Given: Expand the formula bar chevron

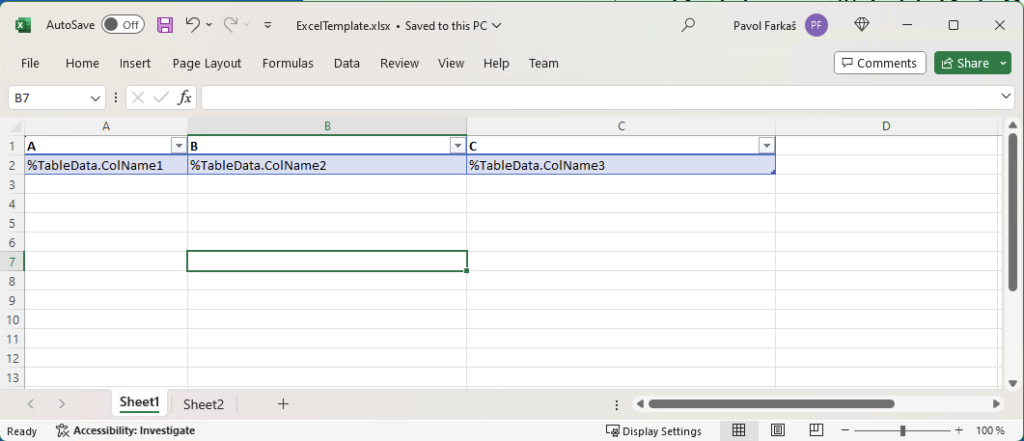Looking at the screenshot, I should click(x=1007, y=97).
